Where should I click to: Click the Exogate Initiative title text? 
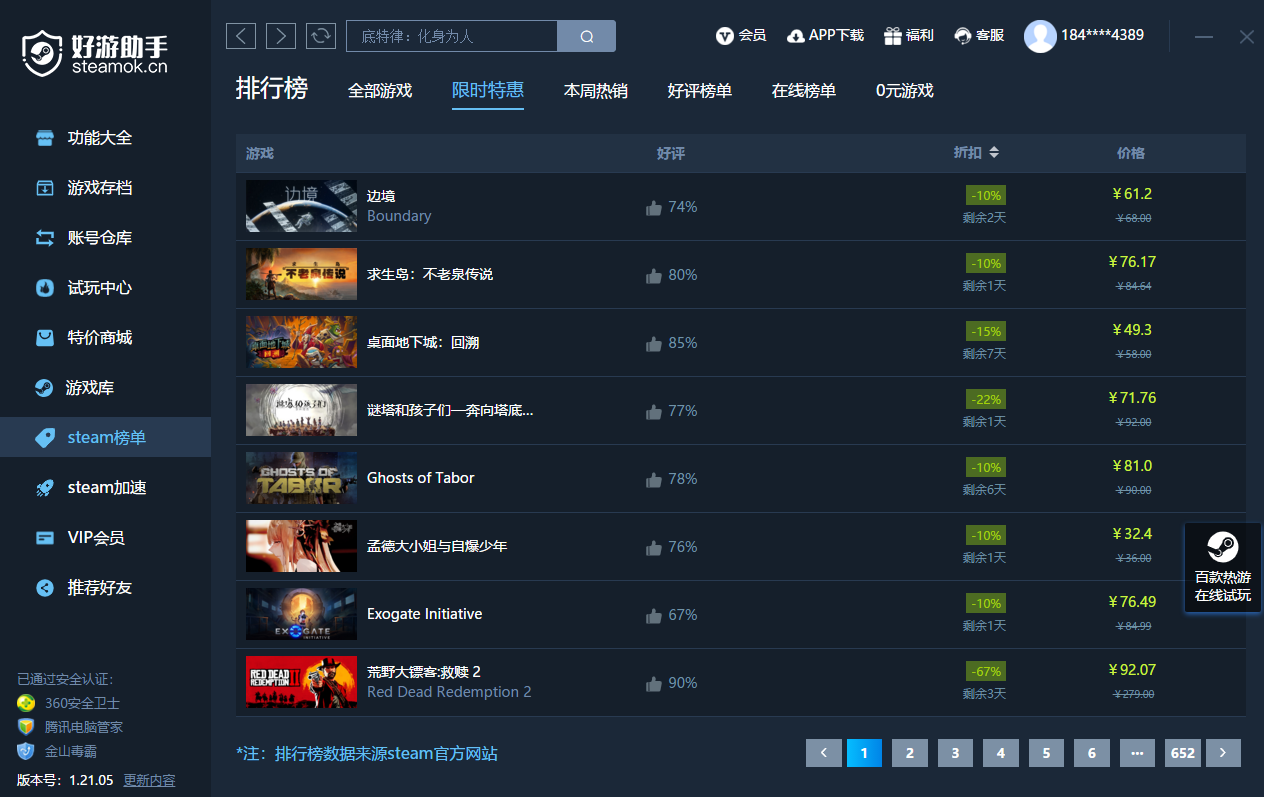(x=425, y=614)
